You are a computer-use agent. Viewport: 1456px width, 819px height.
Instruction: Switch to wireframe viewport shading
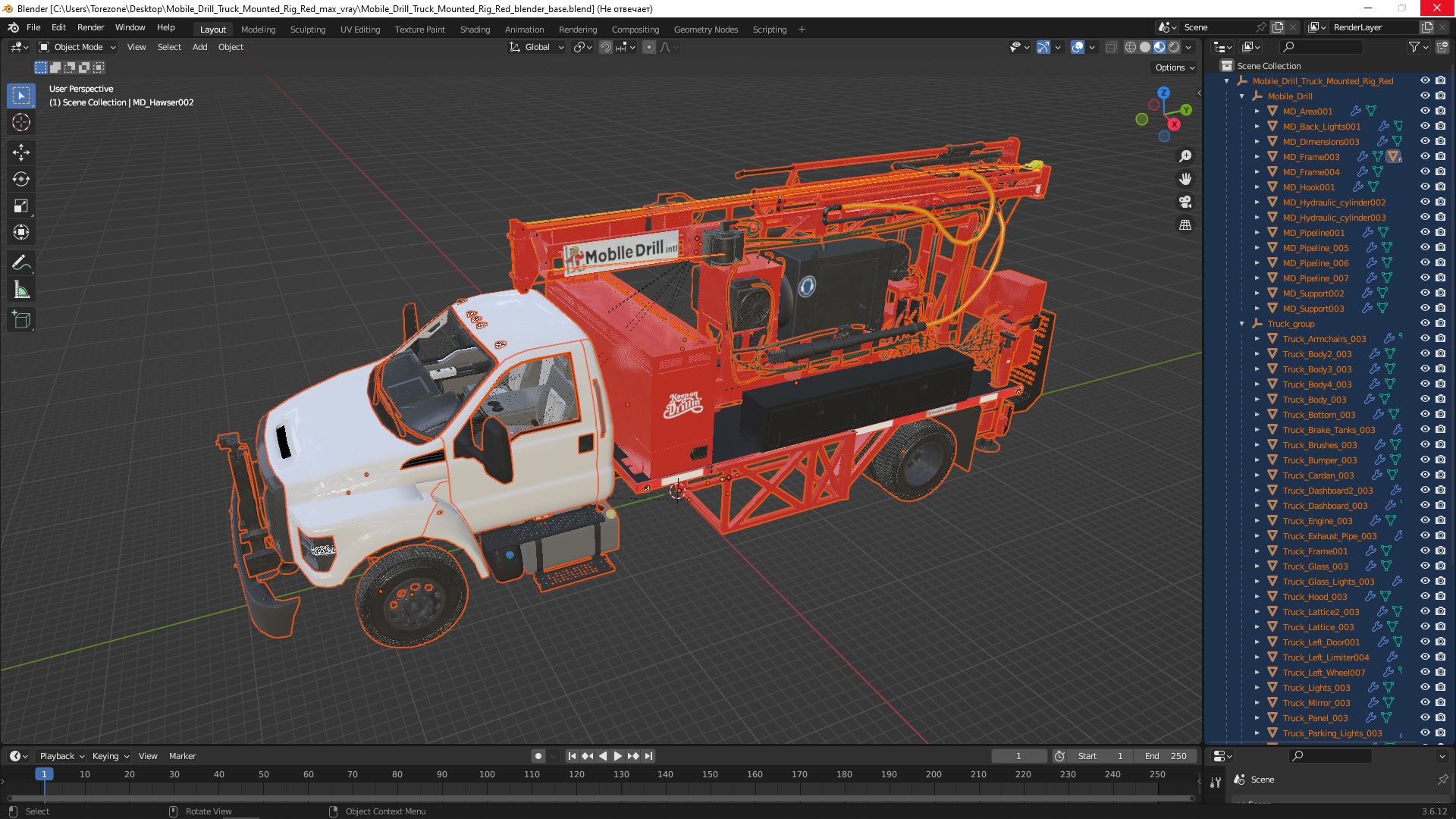(x=1130, y=47)
